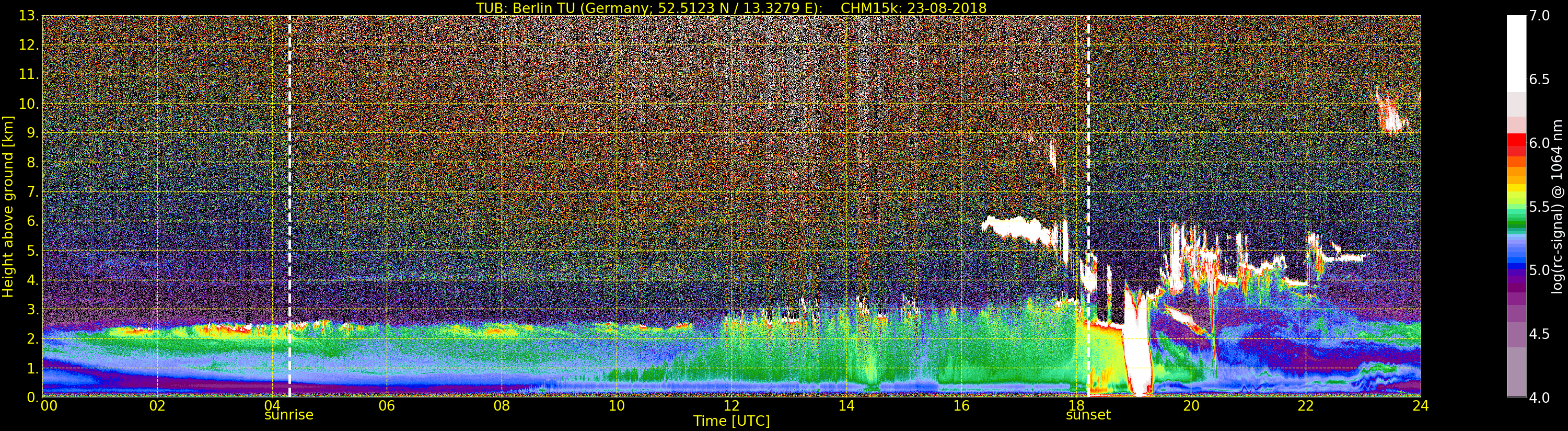Click the time tick label '20'
Image resolution: width=1568 pixels, height=431 pixels.
(1191, 406)
